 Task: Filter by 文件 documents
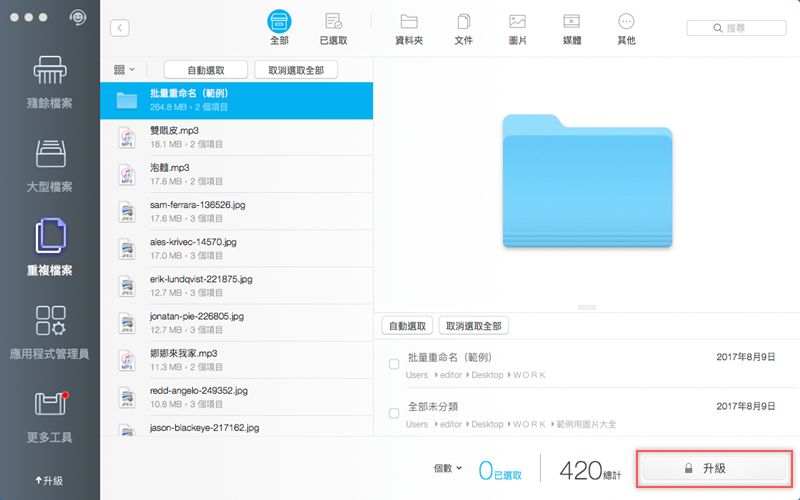tap(463, 29)
